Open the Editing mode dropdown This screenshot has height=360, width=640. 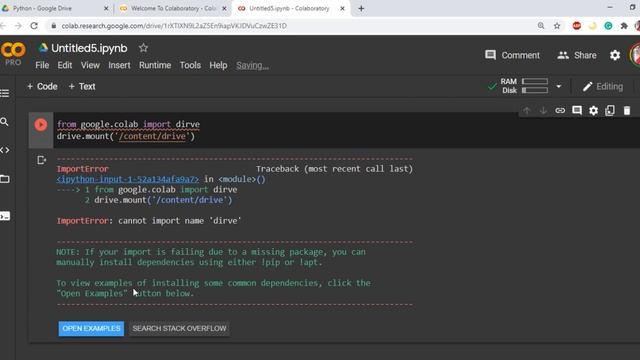(603, 87)
